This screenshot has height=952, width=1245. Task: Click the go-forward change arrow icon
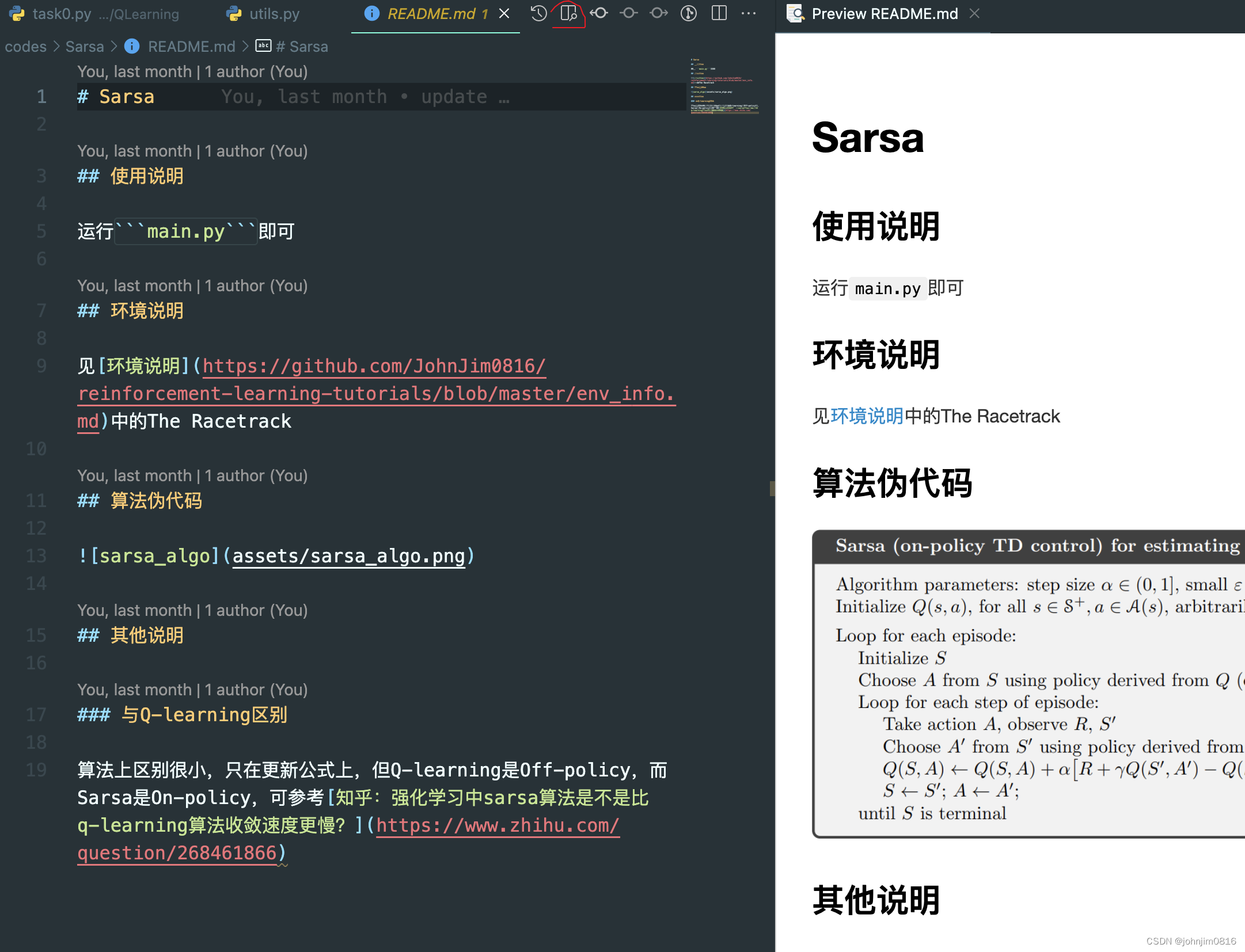(659, 13)
